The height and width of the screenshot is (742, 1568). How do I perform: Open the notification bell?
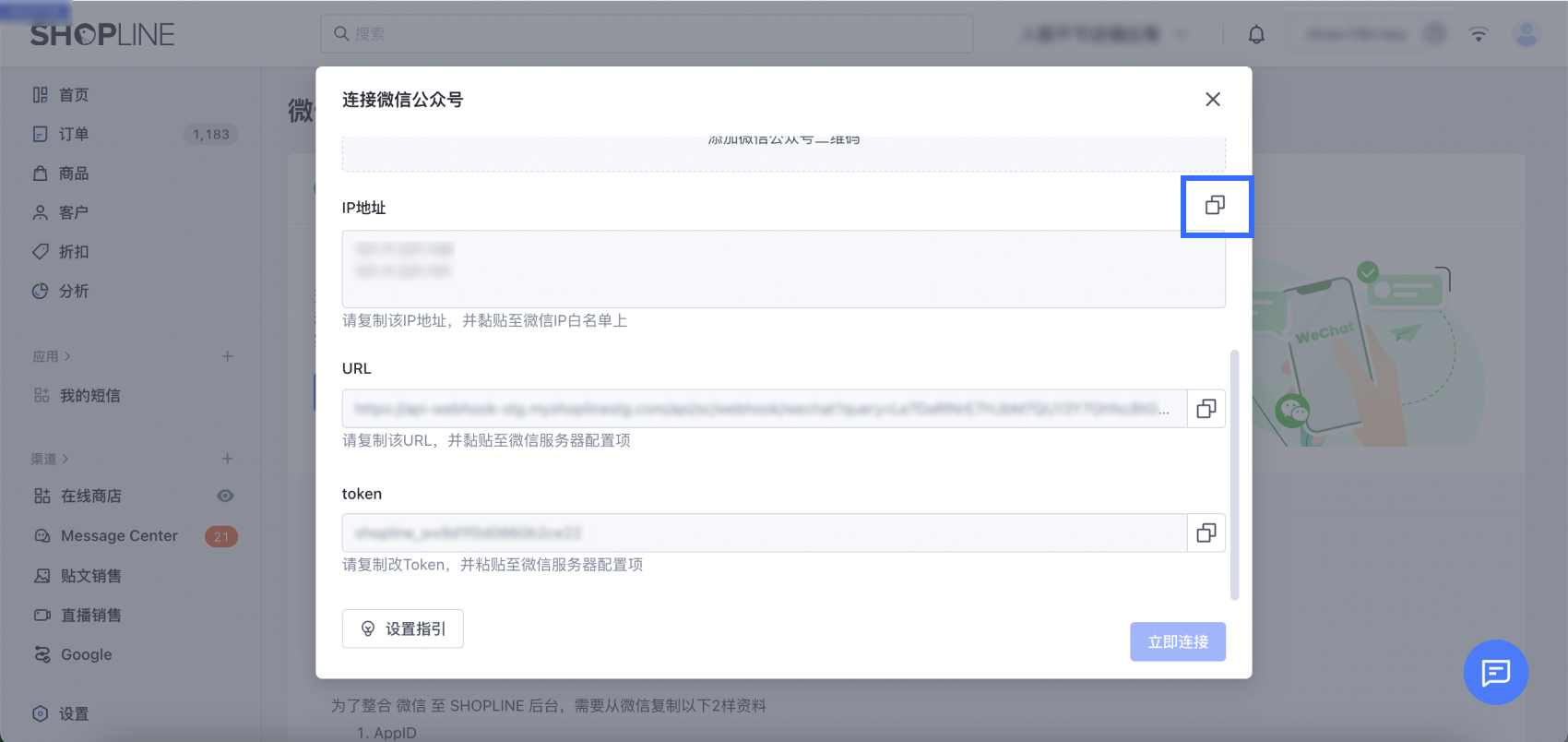pos(1256,35)
